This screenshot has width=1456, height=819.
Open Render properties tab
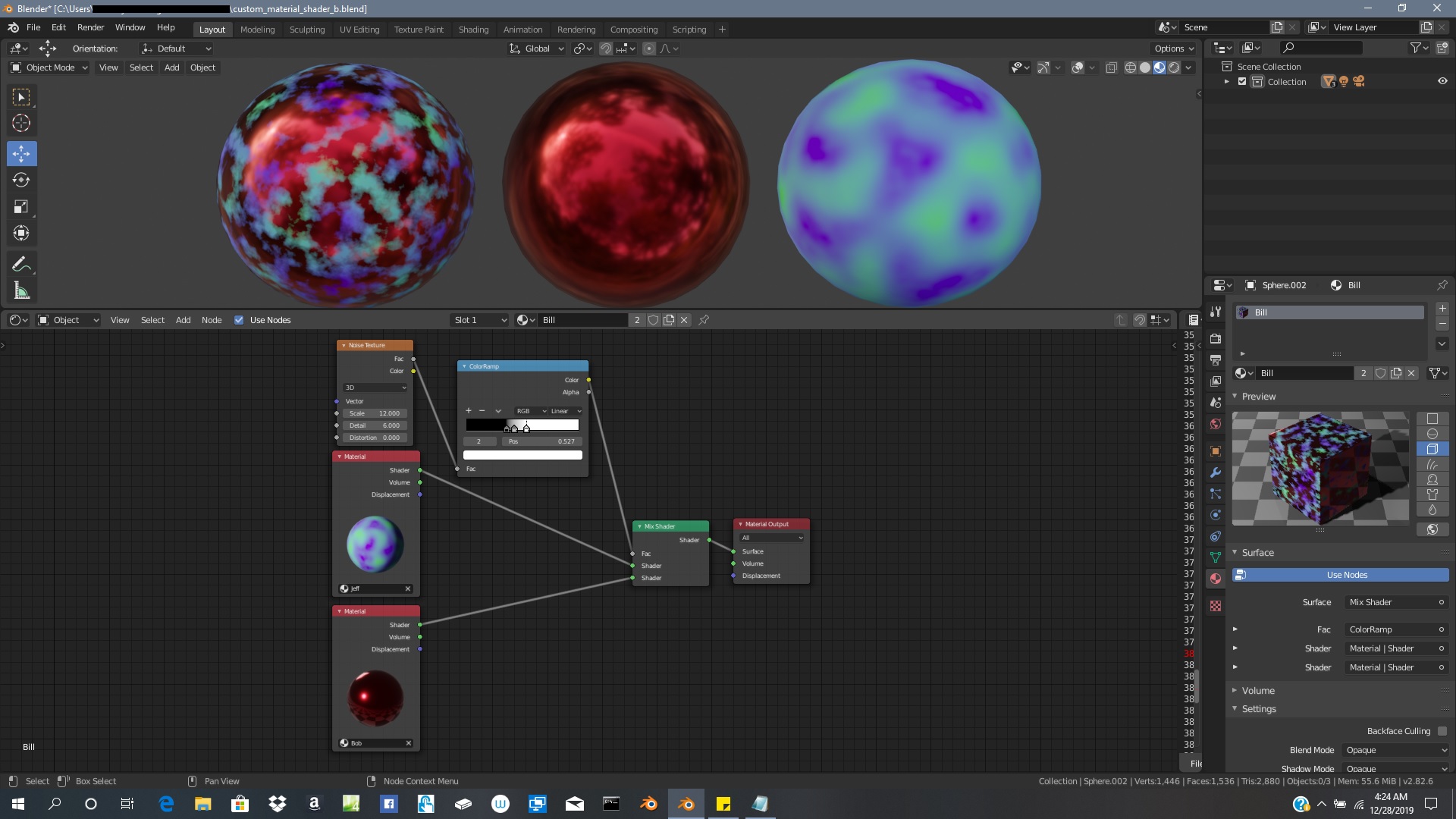(x=1216, y=338)
